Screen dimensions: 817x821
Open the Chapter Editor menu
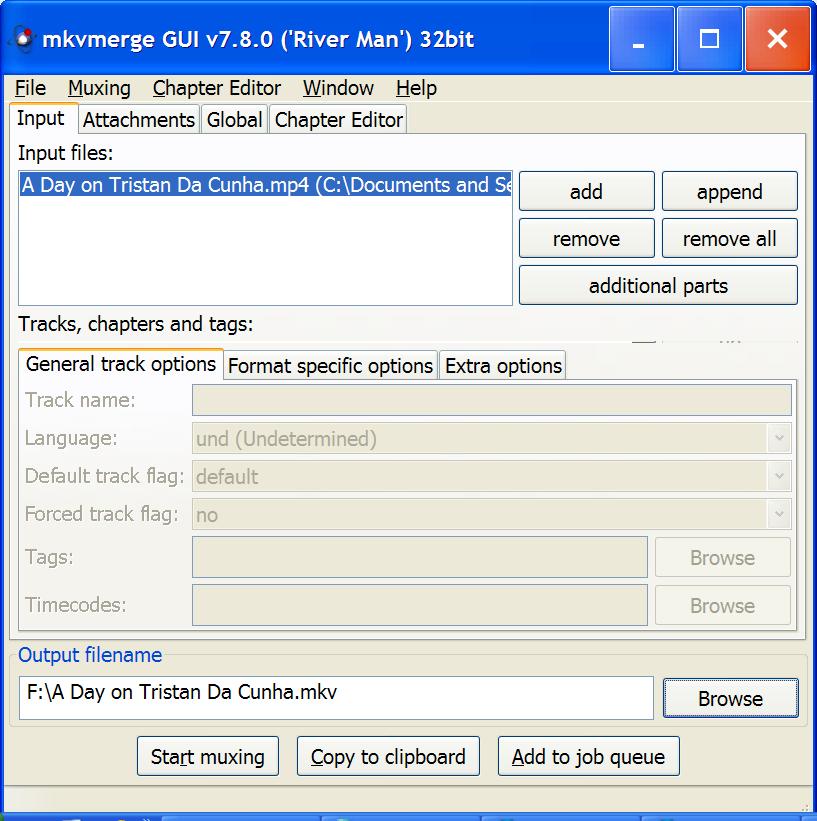[x=217, y=88]
